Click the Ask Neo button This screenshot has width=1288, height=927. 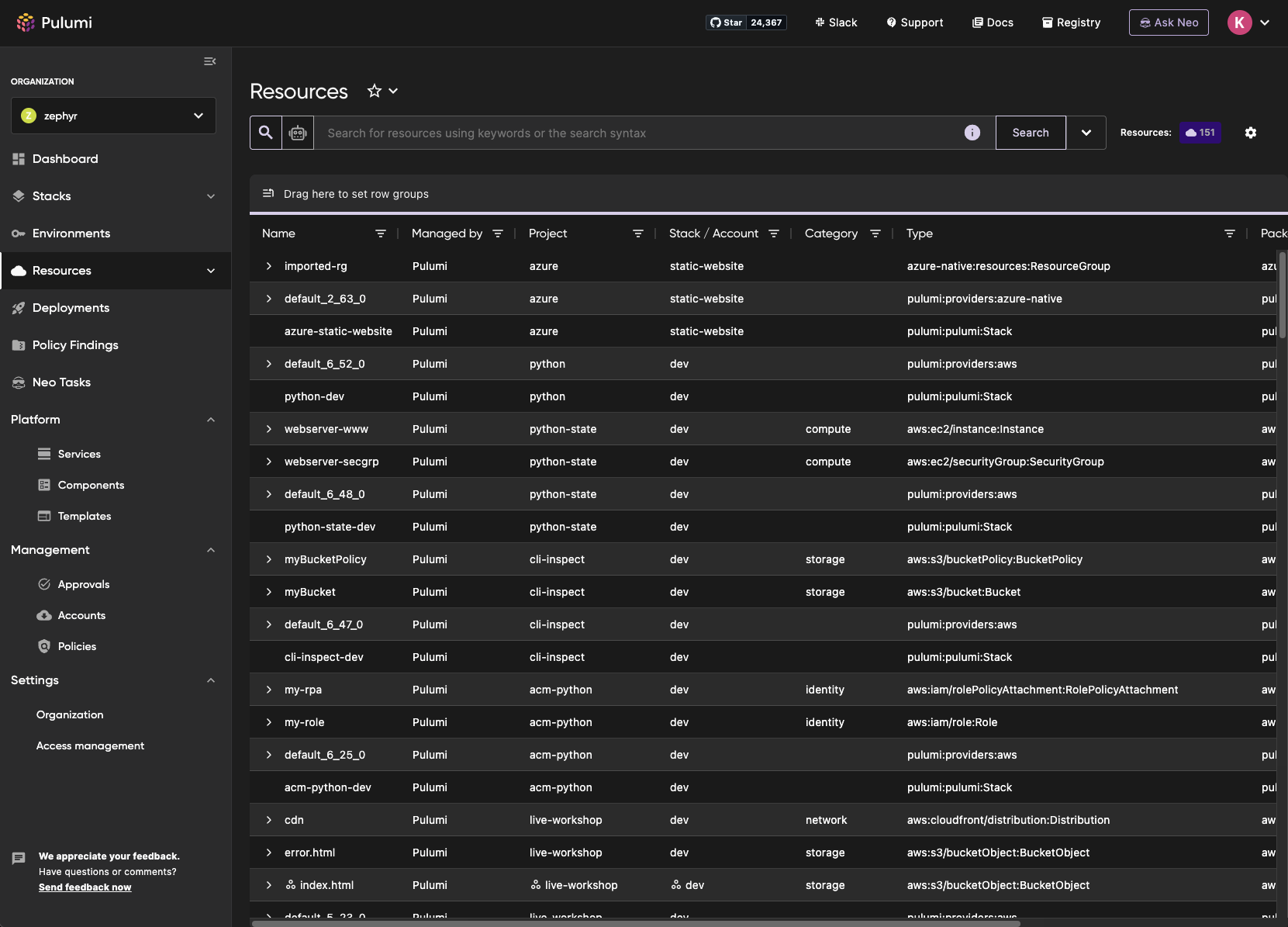point(1169,22)
